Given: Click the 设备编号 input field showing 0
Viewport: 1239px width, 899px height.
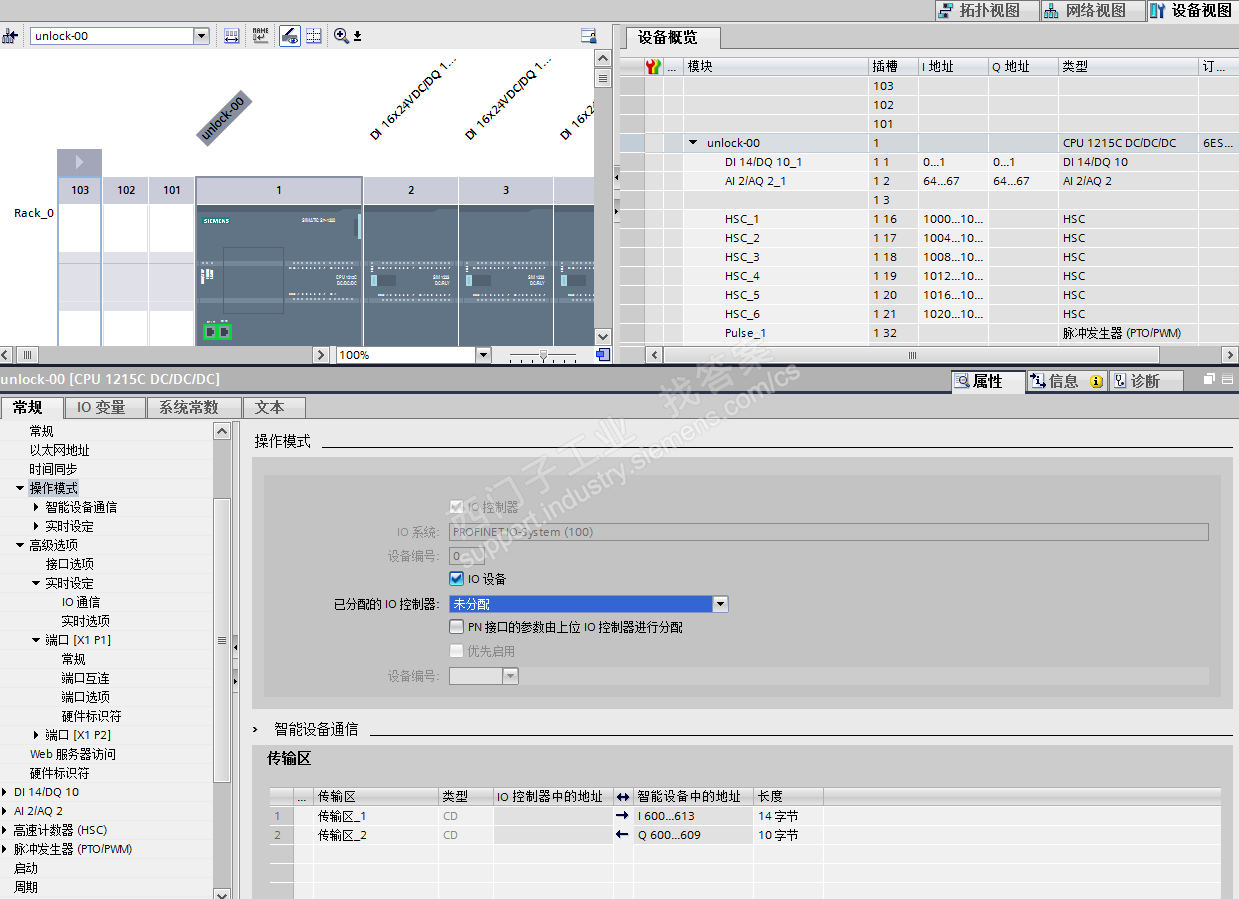Looking at the screenshot, I should (x=468, y=556).
